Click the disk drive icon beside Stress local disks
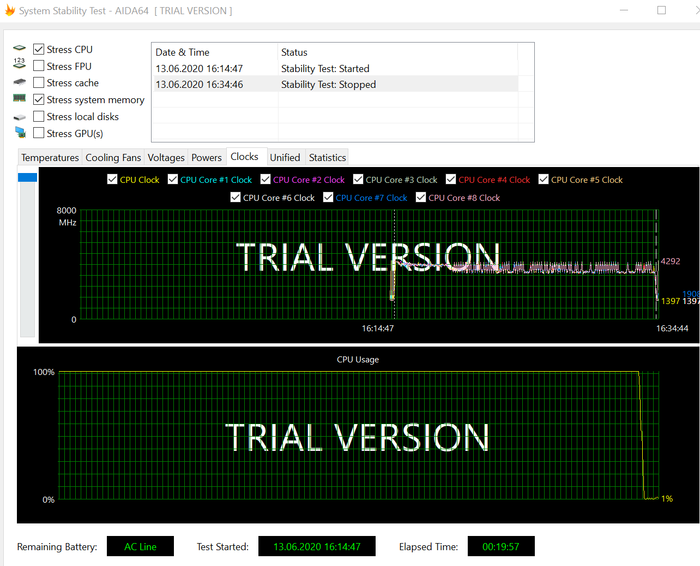Screen dimensions: 700x566 [x=19, y=117]
